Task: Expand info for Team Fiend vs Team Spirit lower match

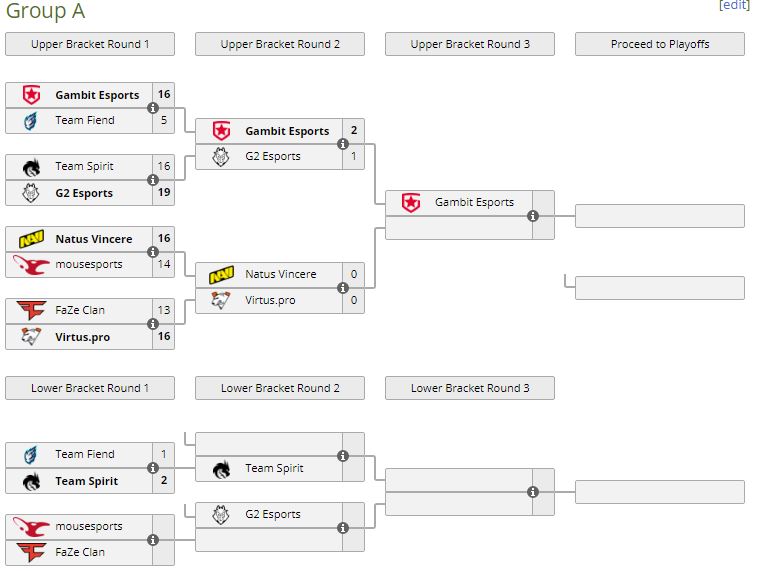Action: click(x=153, y=468)
